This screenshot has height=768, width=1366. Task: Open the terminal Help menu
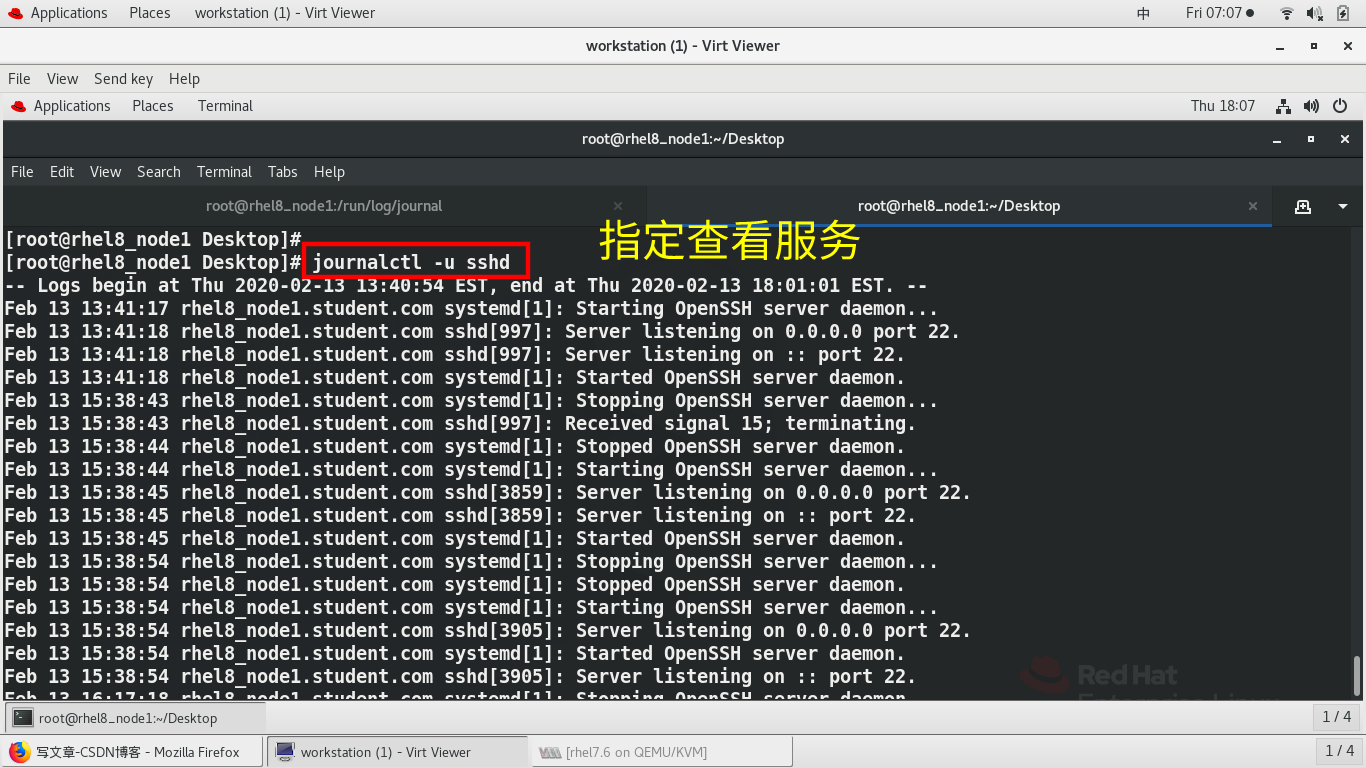click(329, 172)
